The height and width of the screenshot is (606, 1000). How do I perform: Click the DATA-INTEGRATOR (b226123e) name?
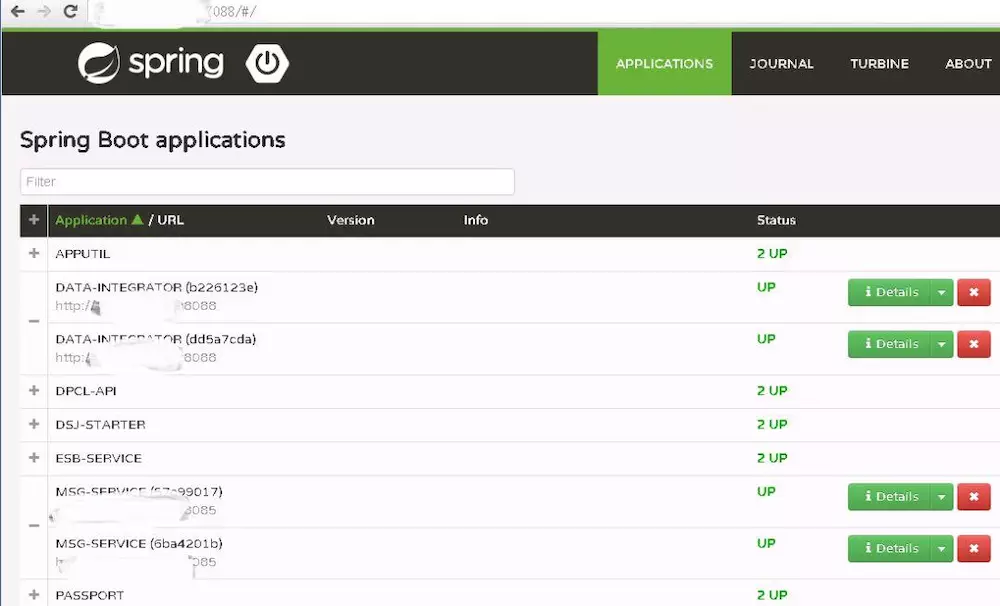pos(157,287)
